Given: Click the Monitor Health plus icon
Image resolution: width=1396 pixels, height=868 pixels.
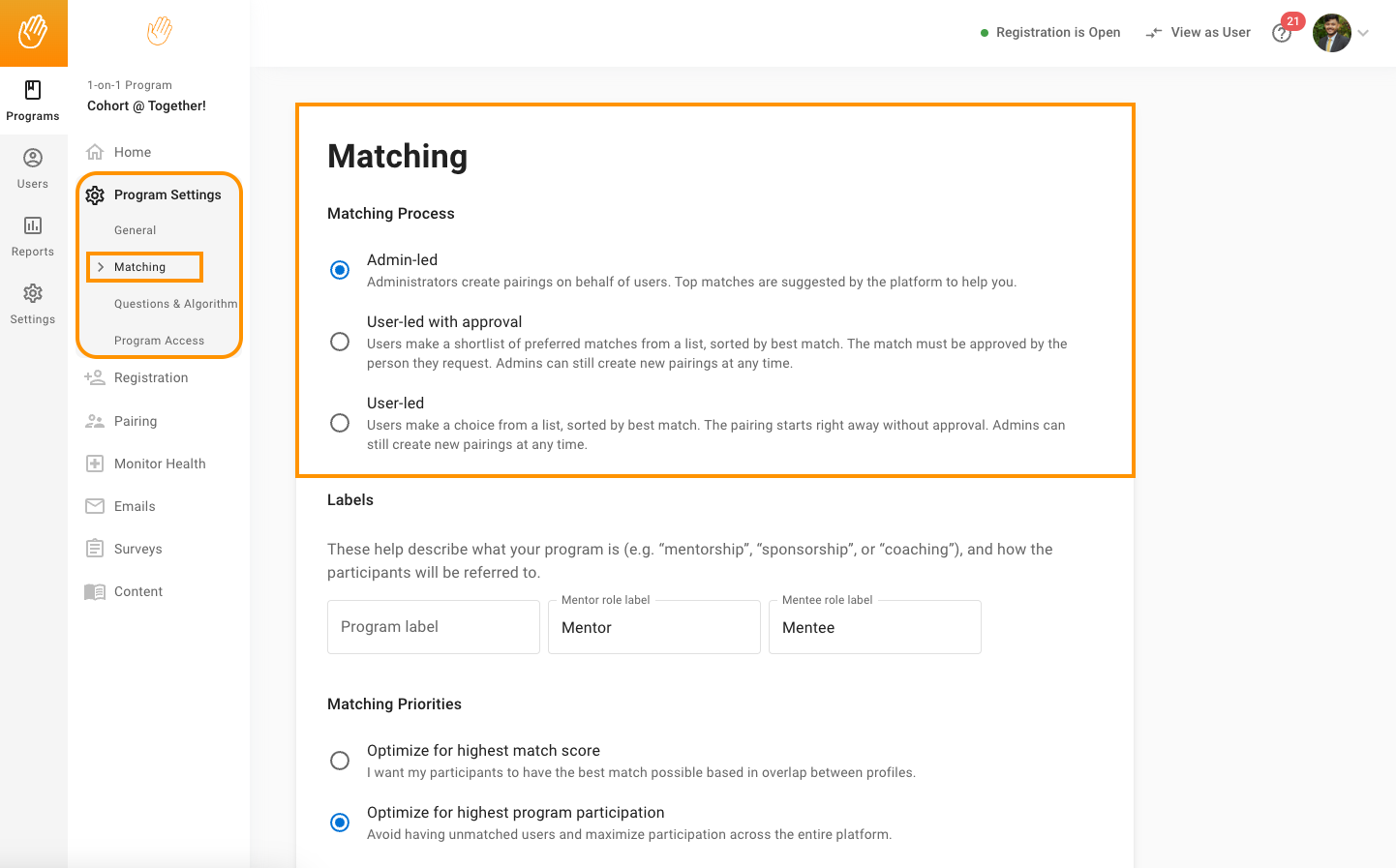Looking at the screenshot, I should pyautogui.click(x=95, y=464).
